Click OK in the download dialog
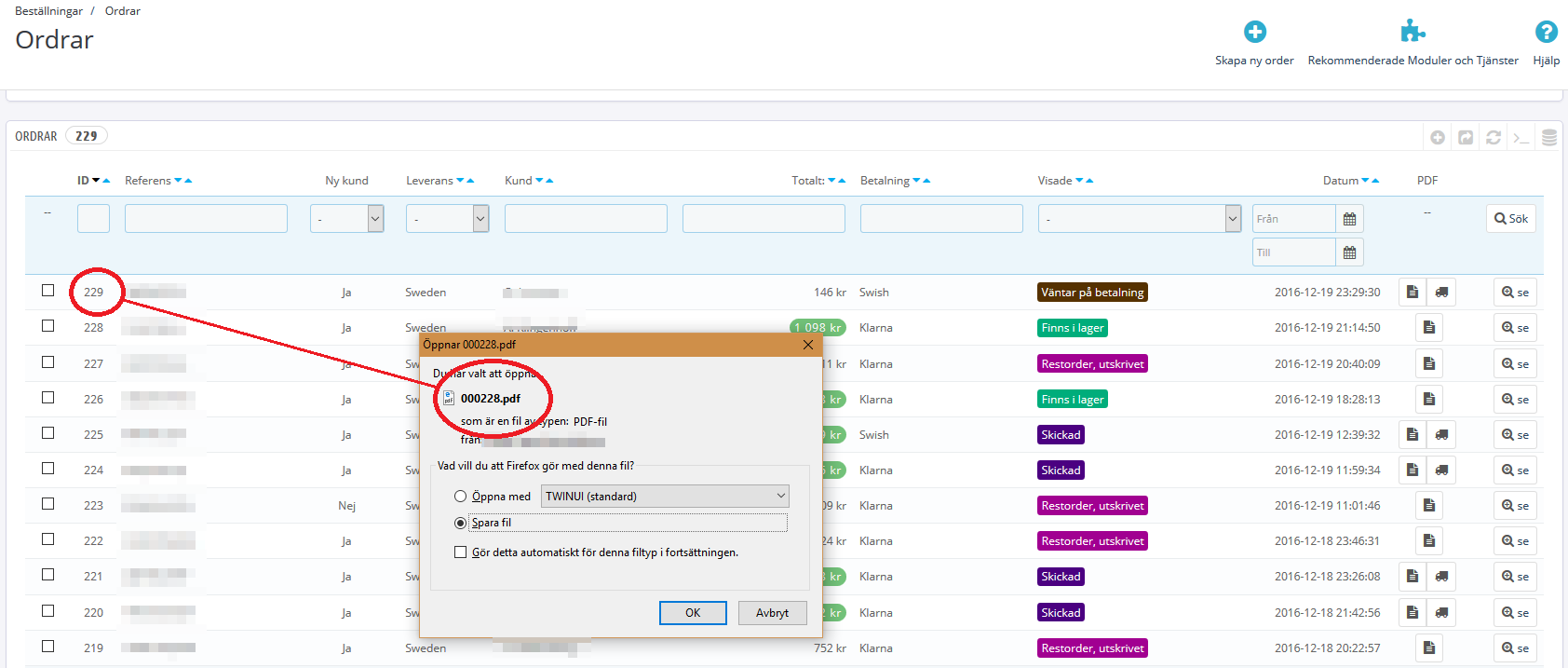This screenshot has height=668, width=1568. 693,613
